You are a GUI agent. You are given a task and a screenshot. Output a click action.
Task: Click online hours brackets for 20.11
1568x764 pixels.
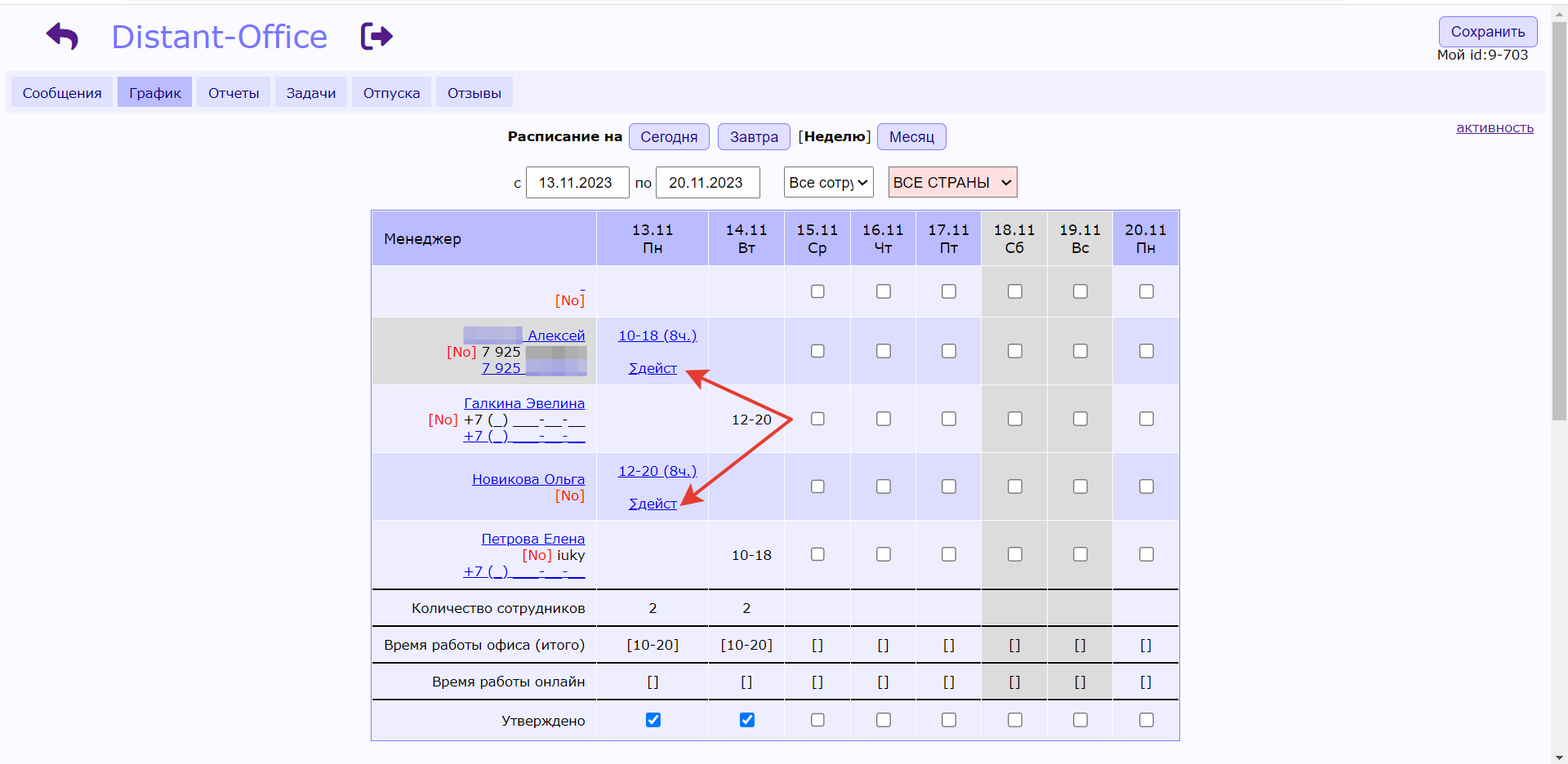click(x=1146, y=682)
